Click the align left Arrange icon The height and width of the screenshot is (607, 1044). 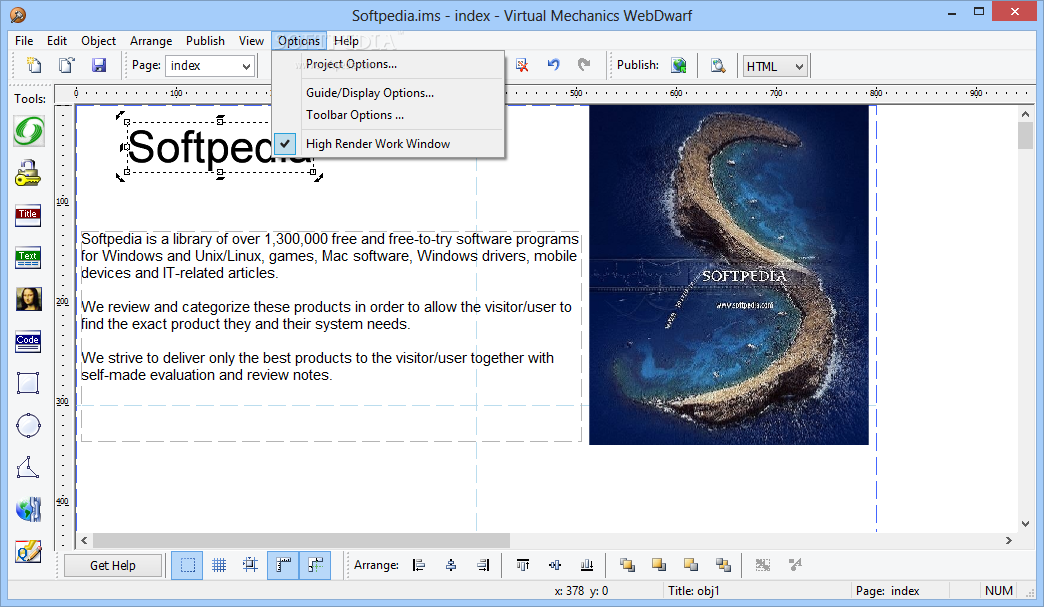coord(419,565)
